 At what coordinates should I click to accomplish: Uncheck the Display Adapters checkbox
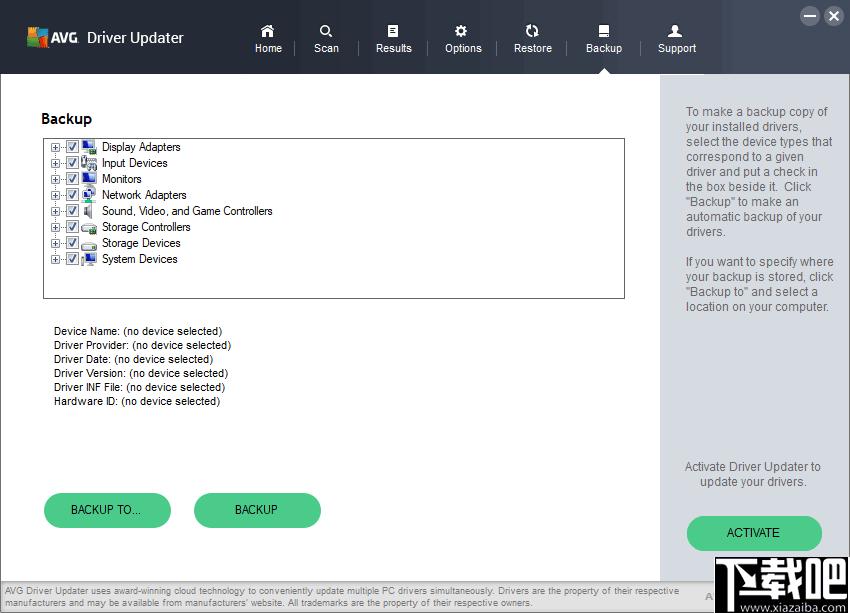point(72,147)
